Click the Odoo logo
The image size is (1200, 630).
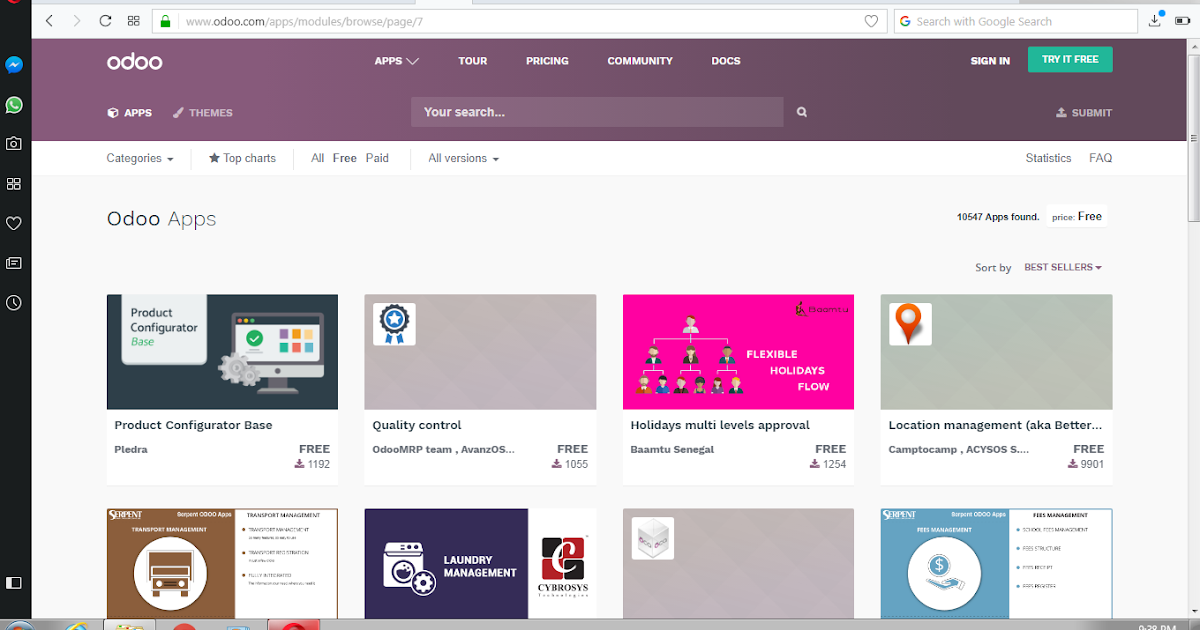pyautogui.click(x=135, y=61)
